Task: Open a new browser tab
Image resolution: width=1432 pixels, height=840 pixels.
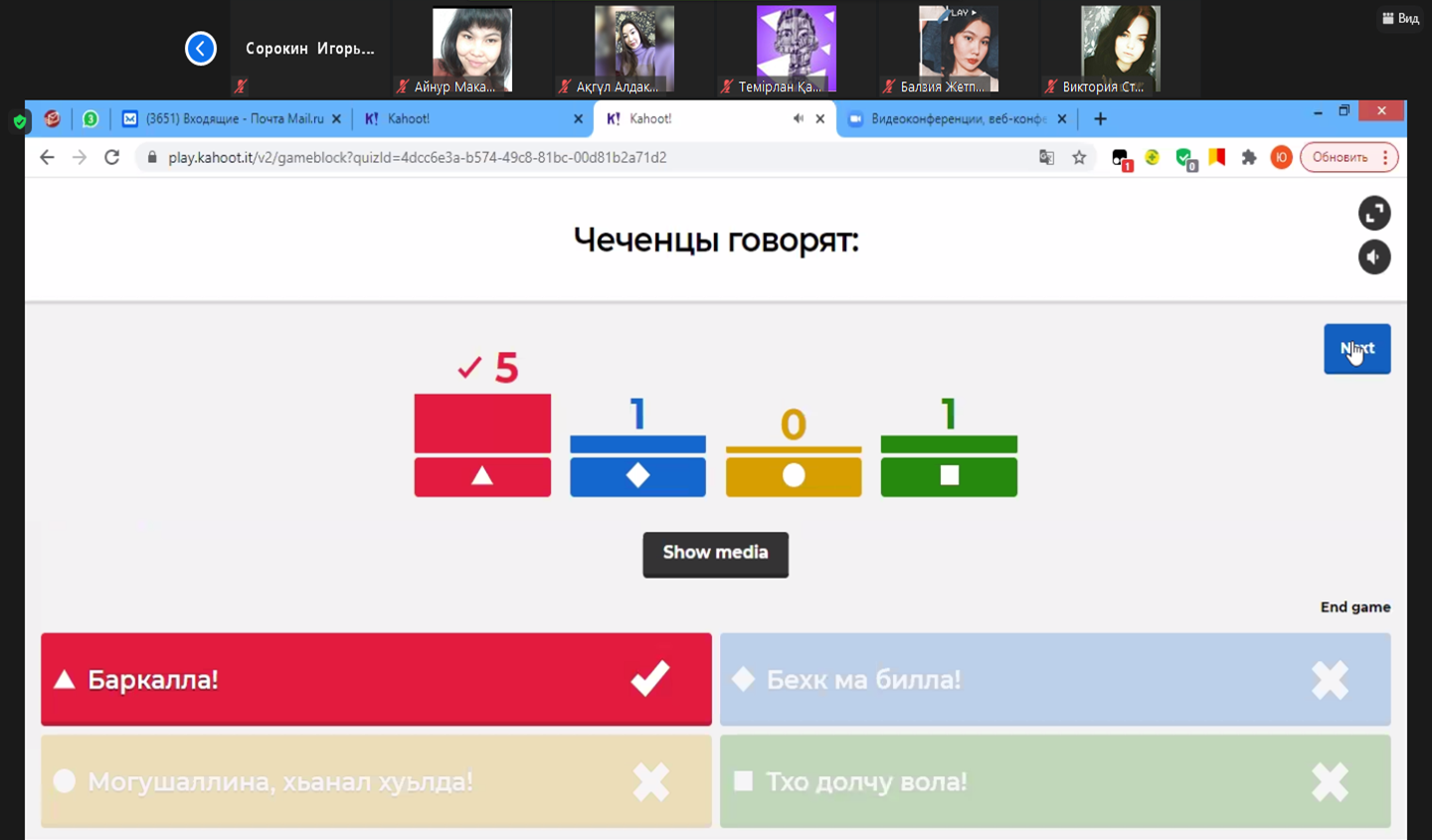Action: click(x=1100, y=119)
